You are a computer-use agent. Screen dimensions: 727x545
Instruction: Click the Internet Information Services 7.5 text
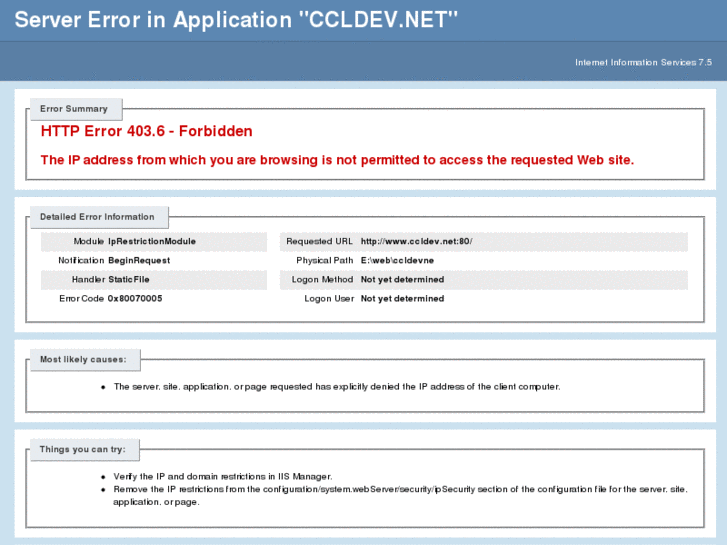coord(643,62)
